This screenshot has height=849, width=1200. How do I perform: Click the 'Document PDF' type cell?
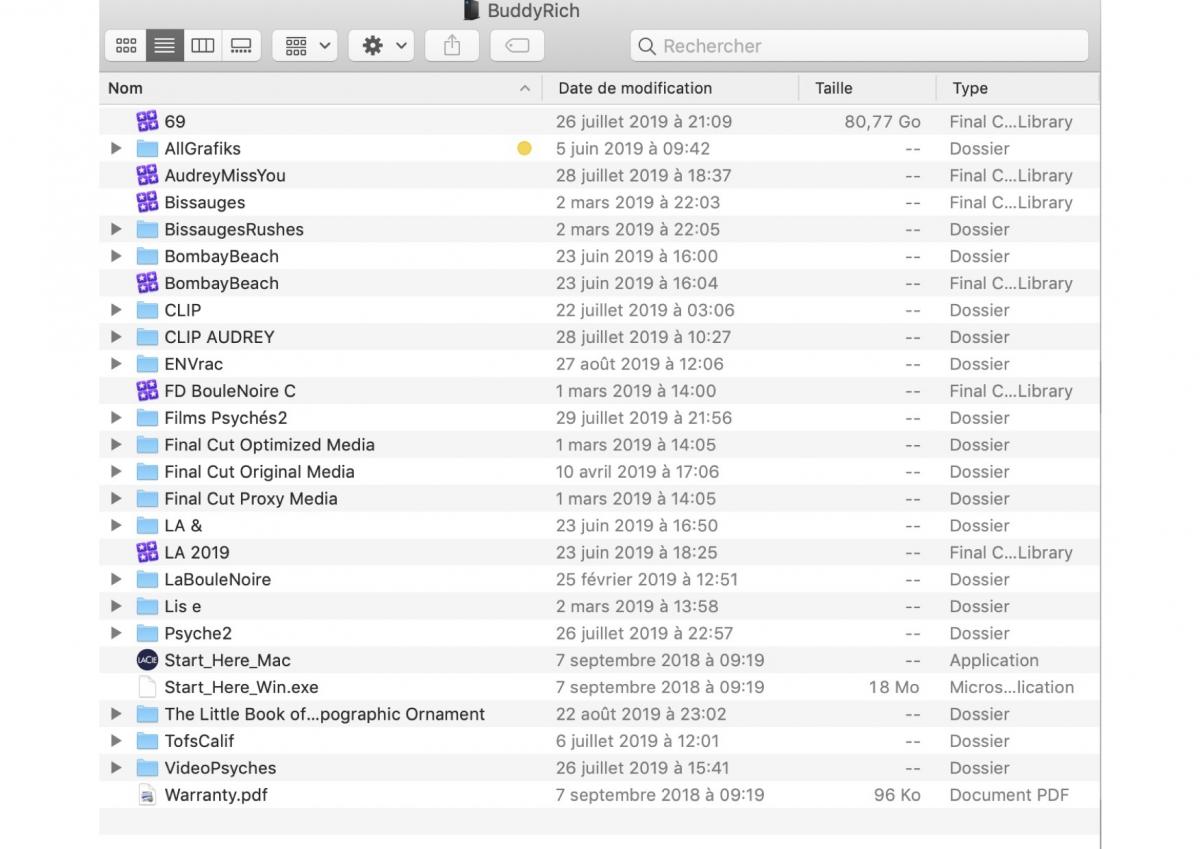click(1009, 795)
